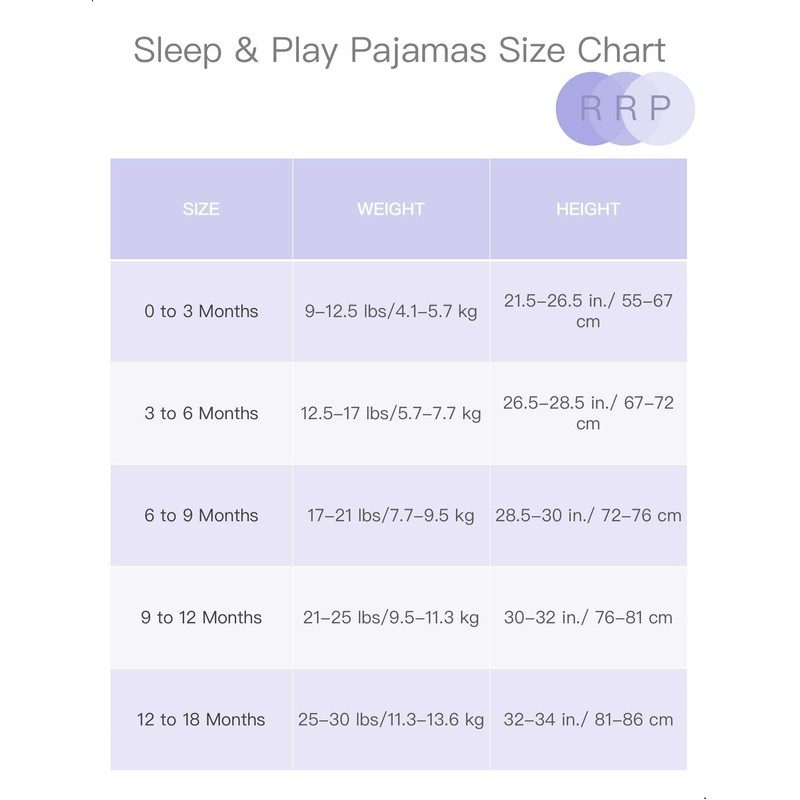The width and height of the screenshot is (800, 800).
Task: Click the 21.5–26.5 in. height cell
Action: click(588, 311)
